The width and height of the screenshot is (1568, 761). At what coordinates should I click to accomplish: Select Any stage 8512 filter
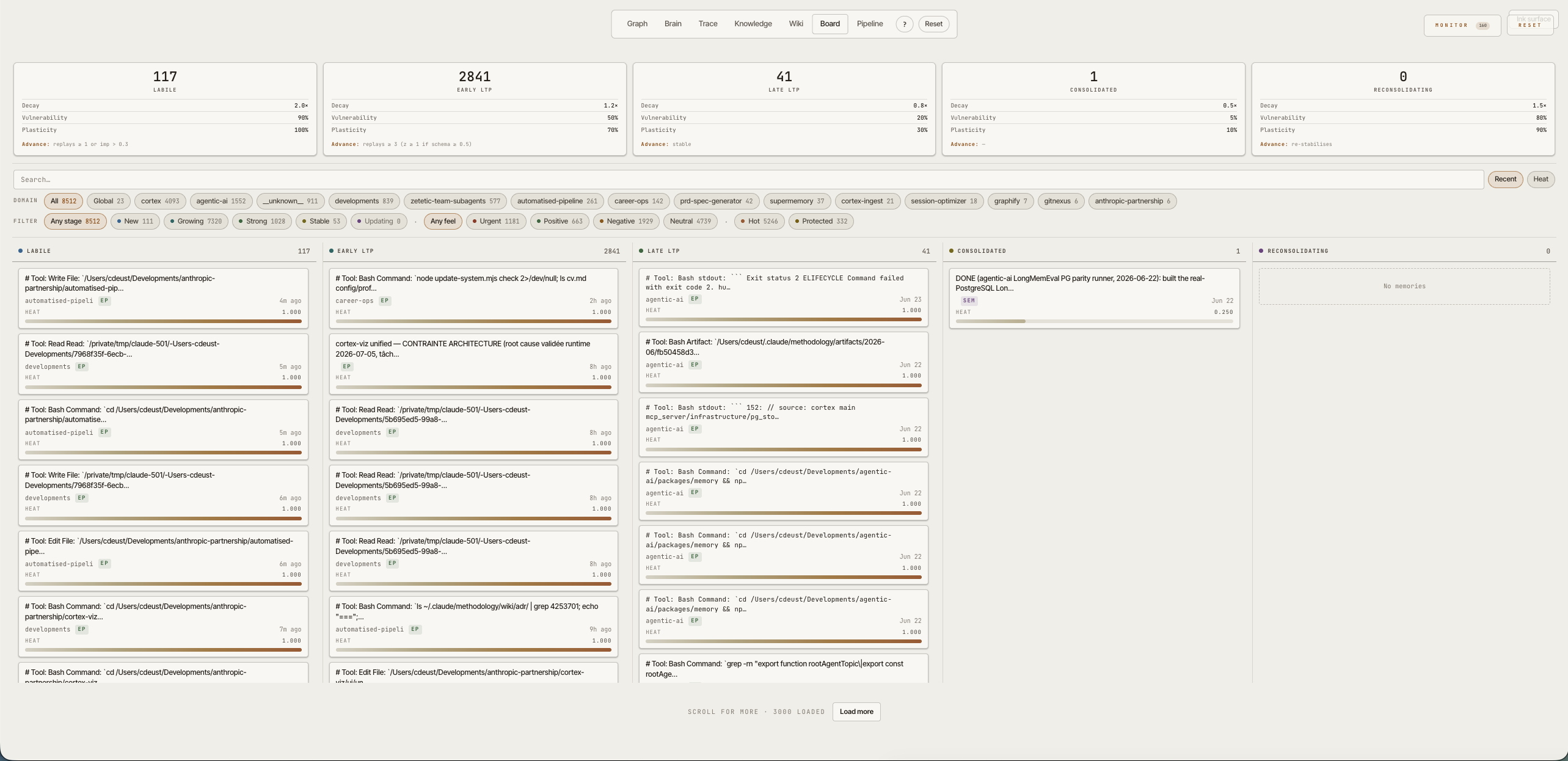click(75, 221)
